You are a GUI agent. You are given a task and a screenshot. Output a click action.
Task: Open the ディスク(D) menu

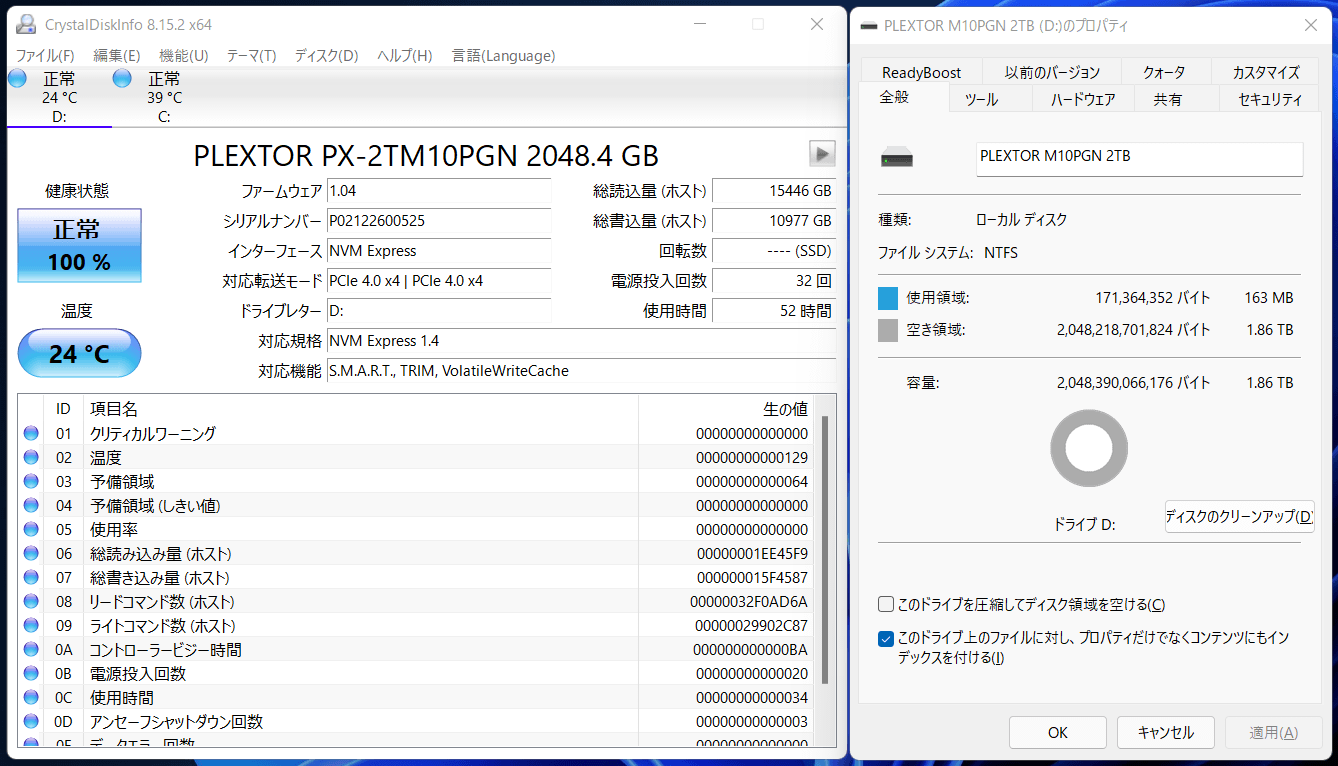point(326,55)
